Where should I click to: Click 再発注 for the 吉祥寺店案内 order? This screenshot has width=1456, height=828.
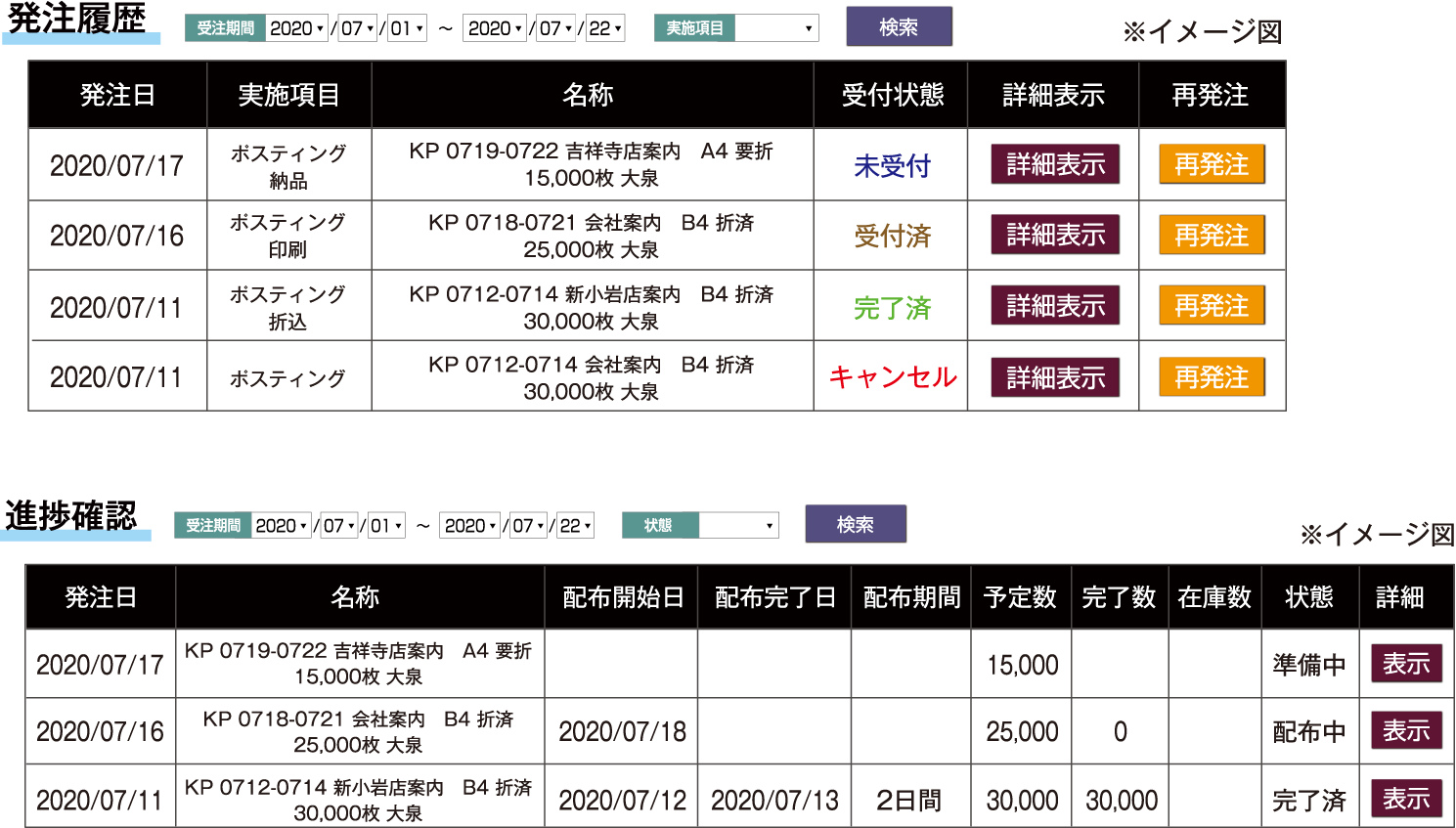click(x=1213, y=164)
